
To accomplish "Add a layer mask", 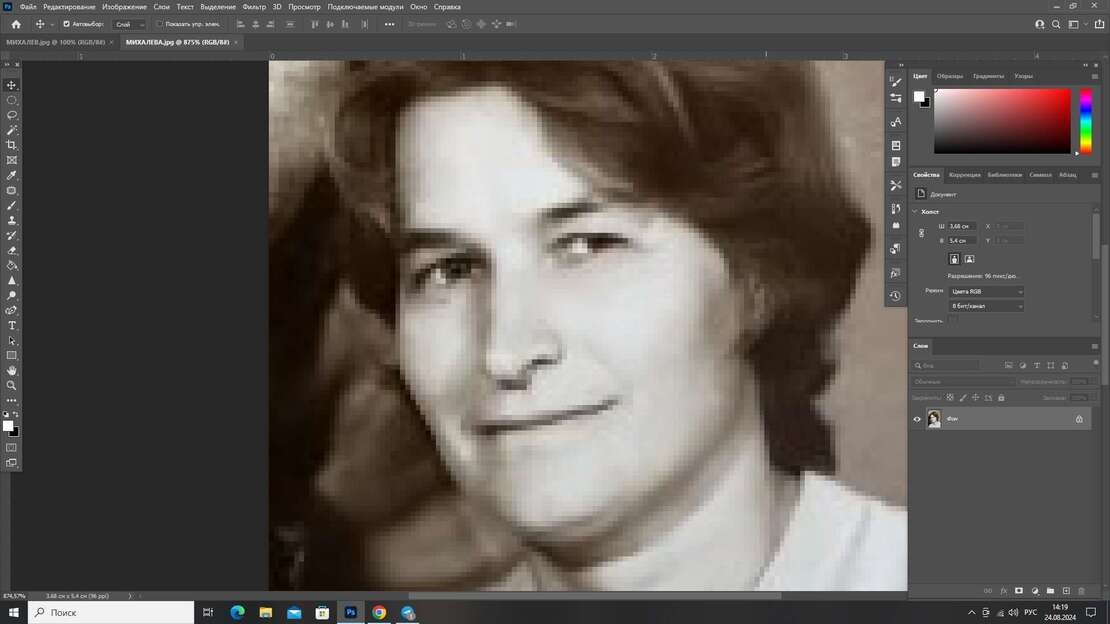I will (1019, 591).
